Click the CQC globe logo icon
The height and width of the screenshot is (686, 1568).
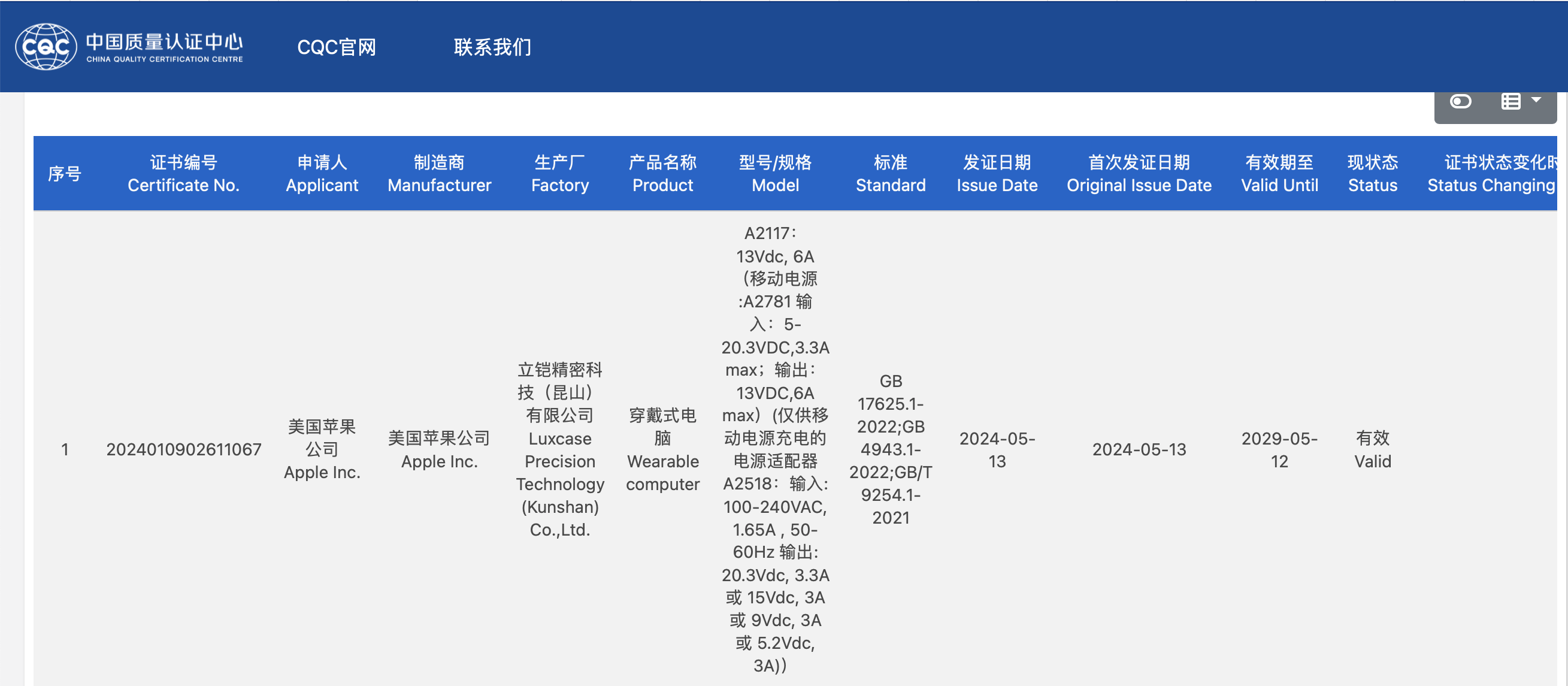tap(46, 47)
